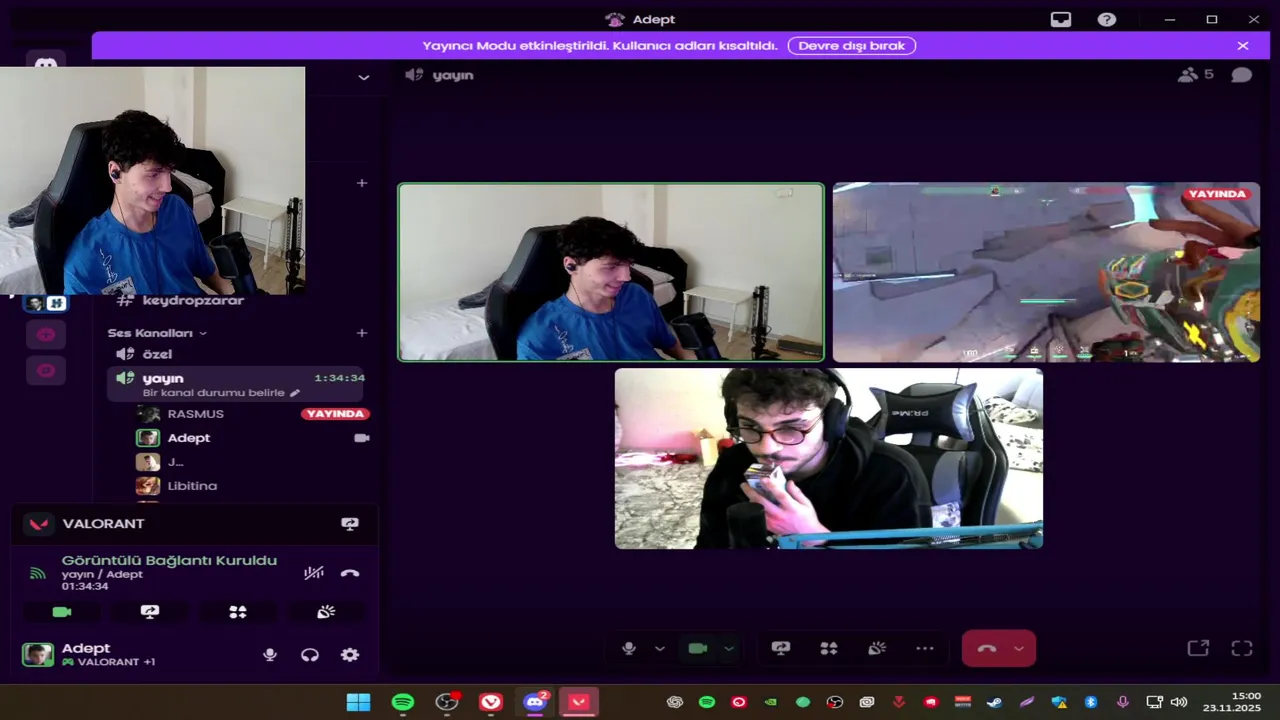
Task: Toggle noise suppression in the voice panel
Action: (314, 573)
